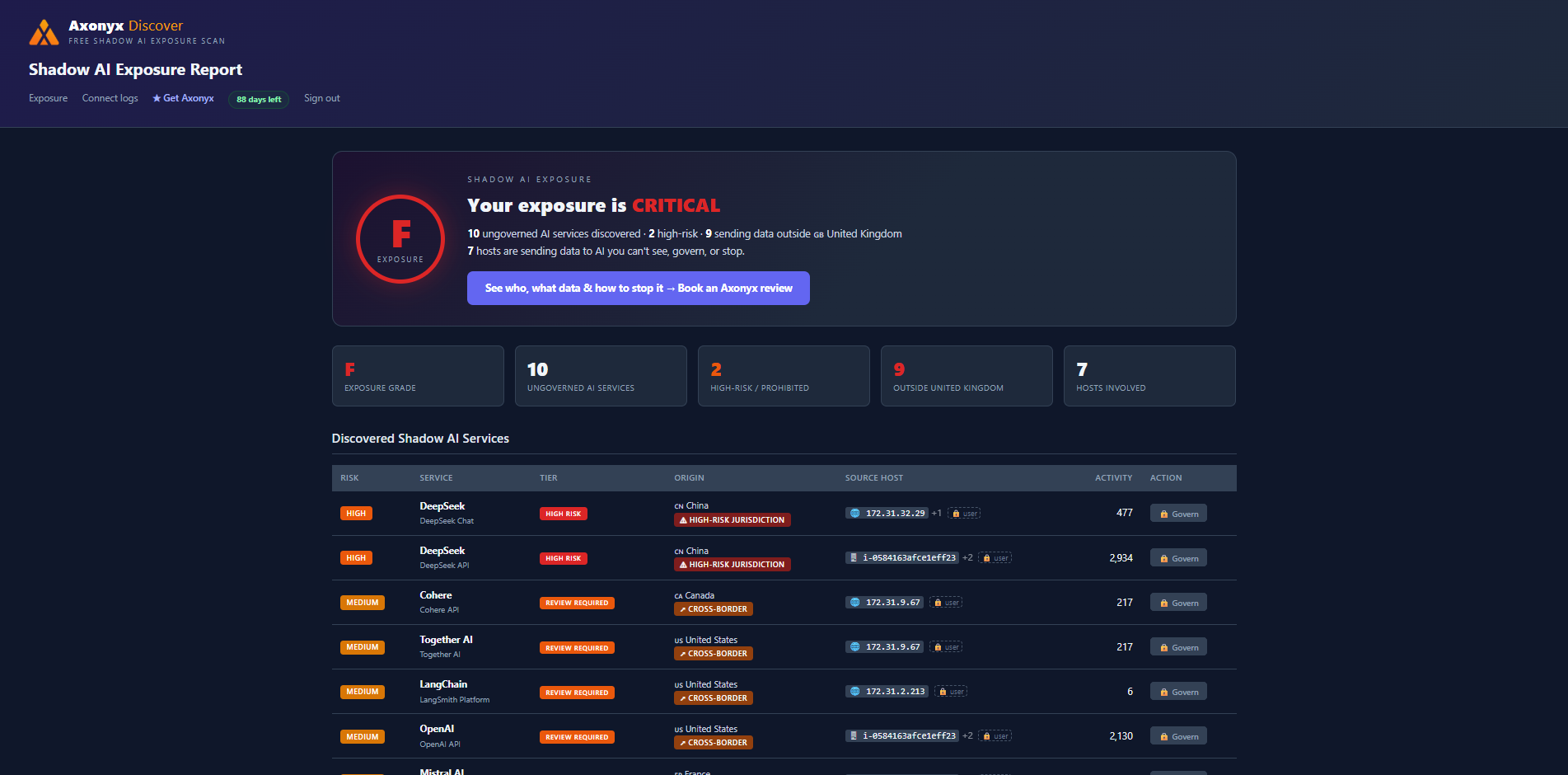Image resolution: width=1568 pixels, height=775 pixels.
Task: Click locked user badge in LangChain row
Action: click(x=951, y=691)
